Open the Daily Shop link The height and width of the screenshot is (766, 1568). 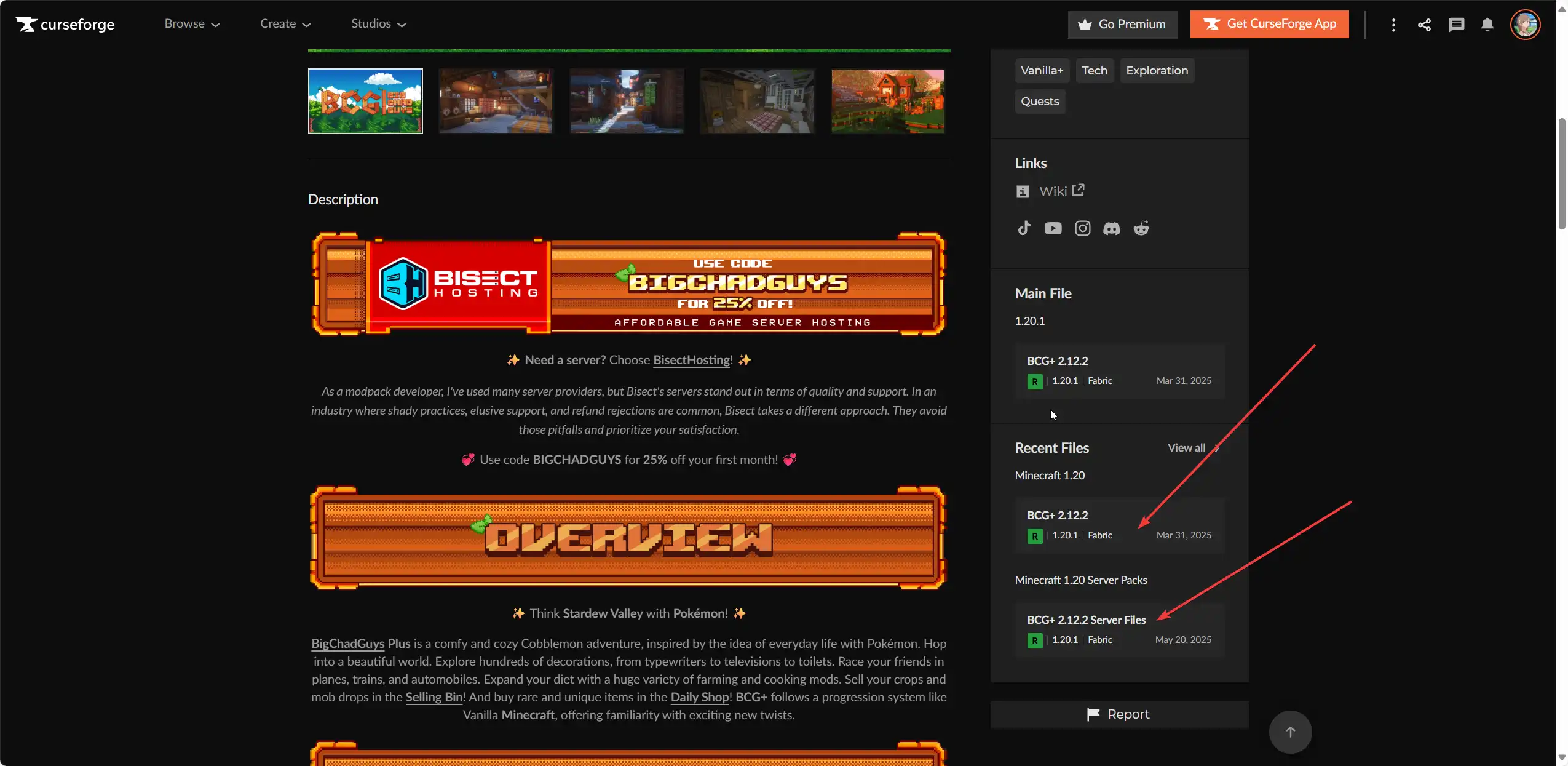700,697
